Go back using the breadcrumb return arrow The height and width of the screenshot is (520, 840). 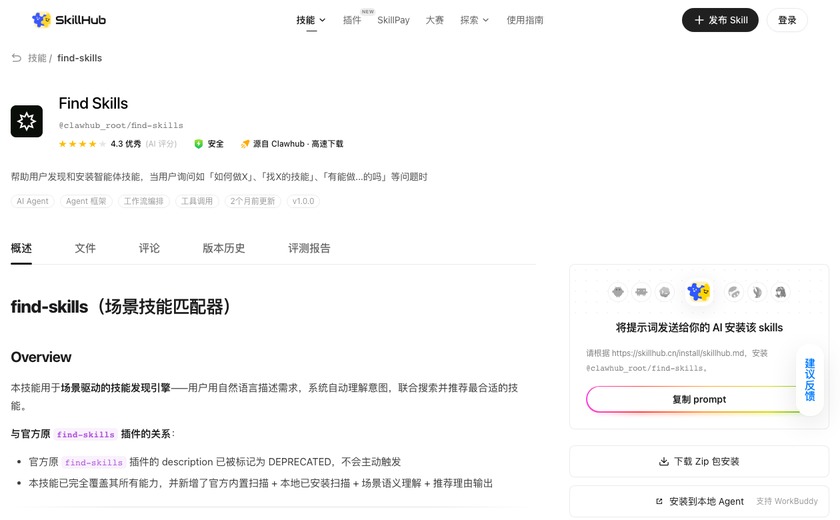click(x=17, y=58)
